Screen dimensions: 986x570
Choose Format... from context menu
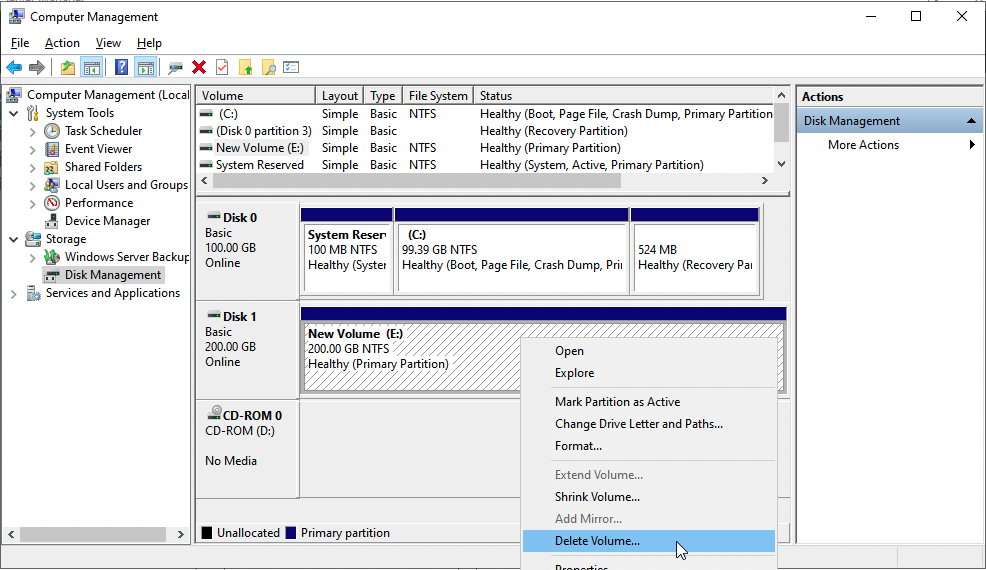tap(649, 446)
